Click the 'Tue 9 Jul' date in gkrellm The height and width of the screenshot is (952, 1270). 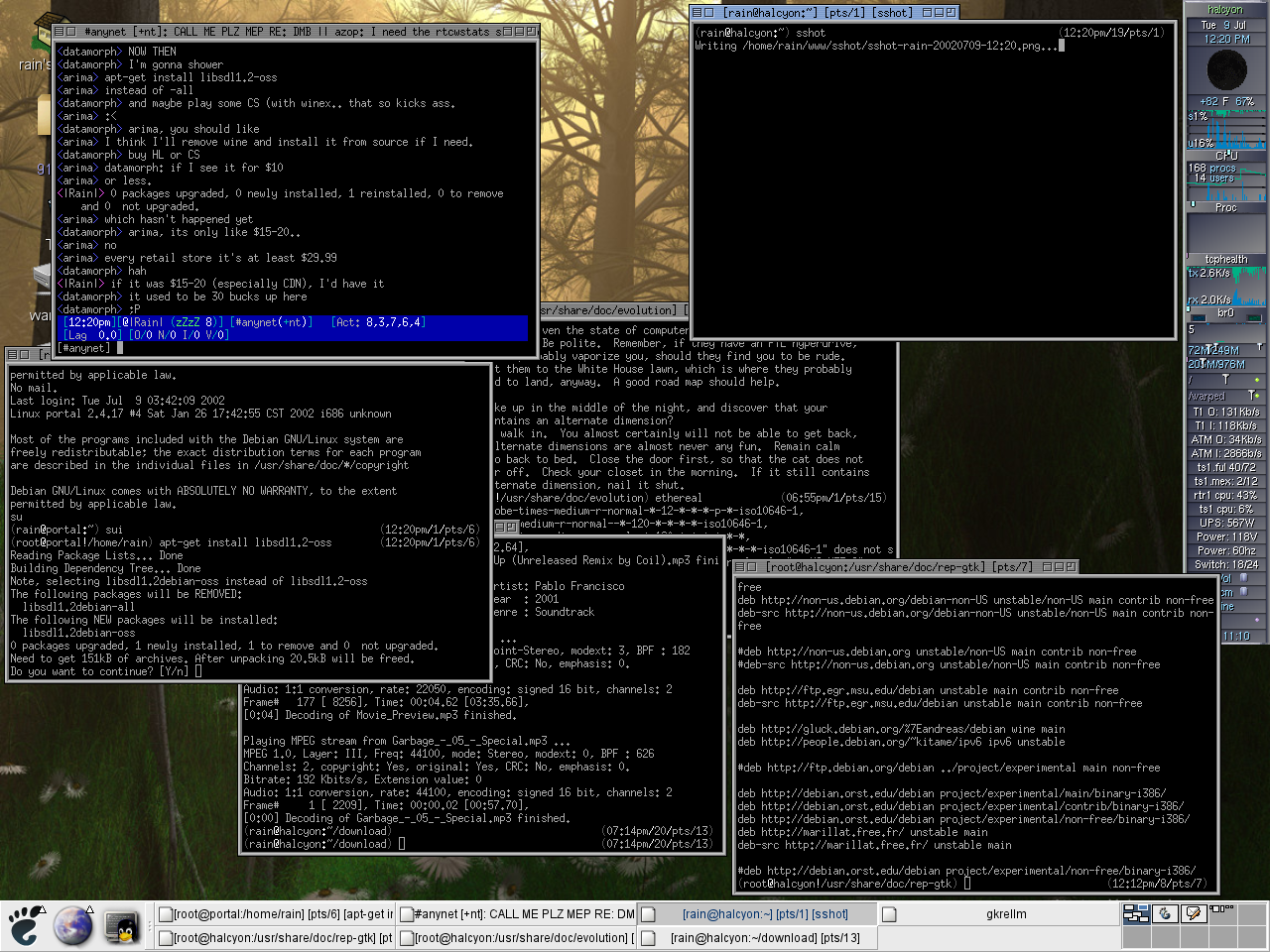click(x=1223, y=25)
